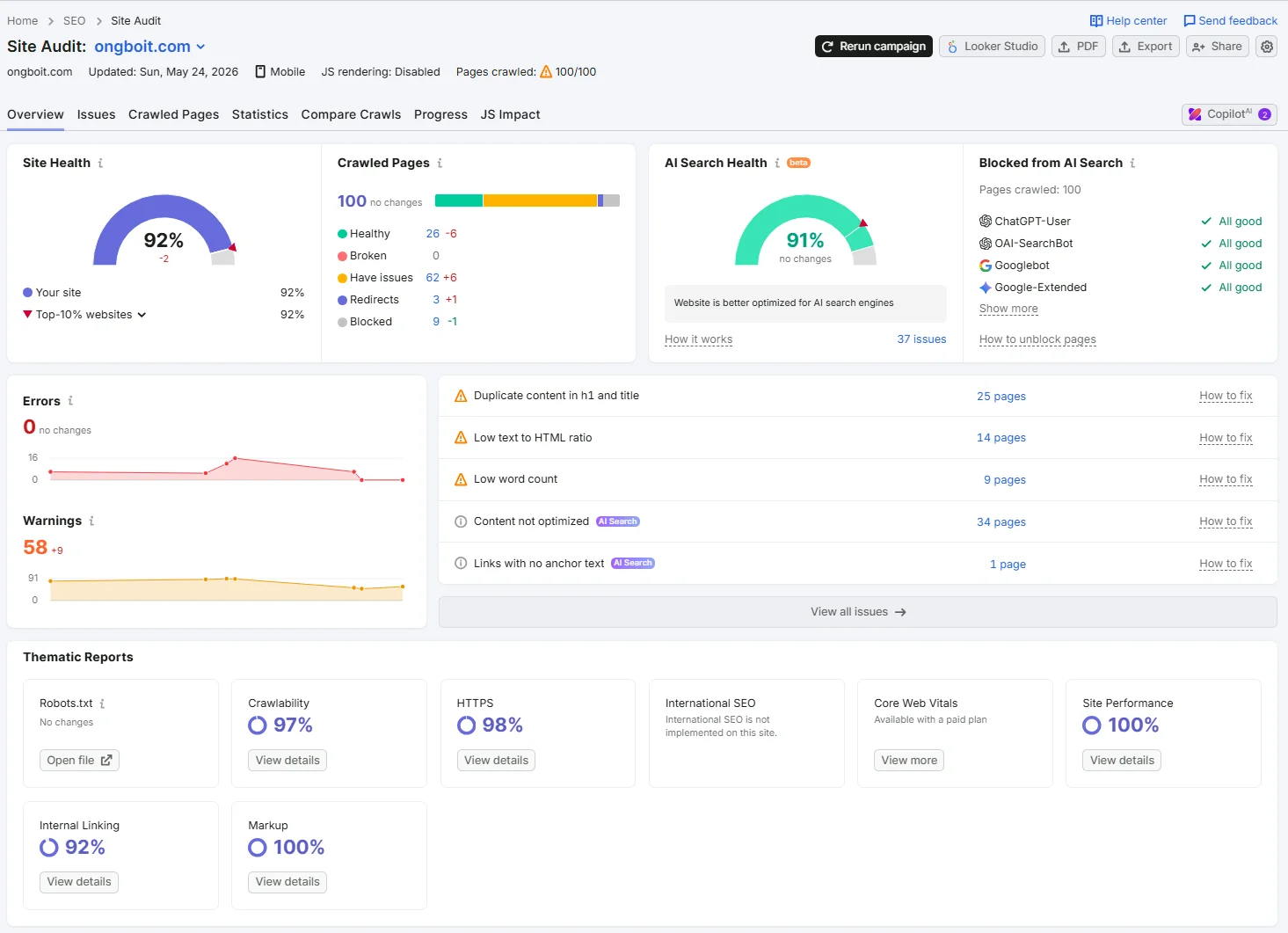Image resolution: width=1288 pixels, height=933 pixels.
Task: Click pages crawled warning triangle icon
Action: click(546, 72)
